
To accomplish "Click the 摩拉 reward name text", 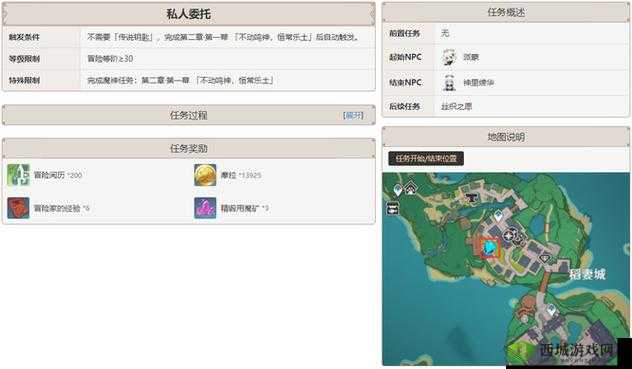I will click(x=229, y=175).
